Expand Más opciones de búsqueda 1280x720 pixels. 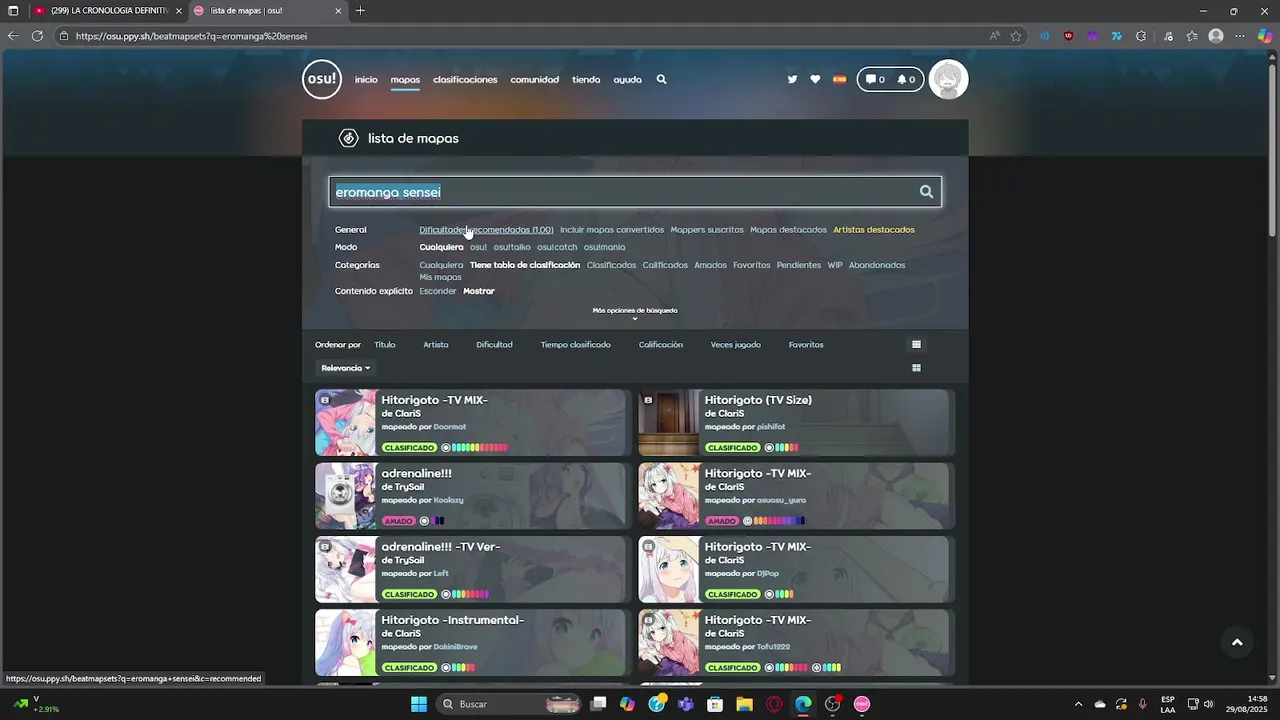click(x=635, y=313)
